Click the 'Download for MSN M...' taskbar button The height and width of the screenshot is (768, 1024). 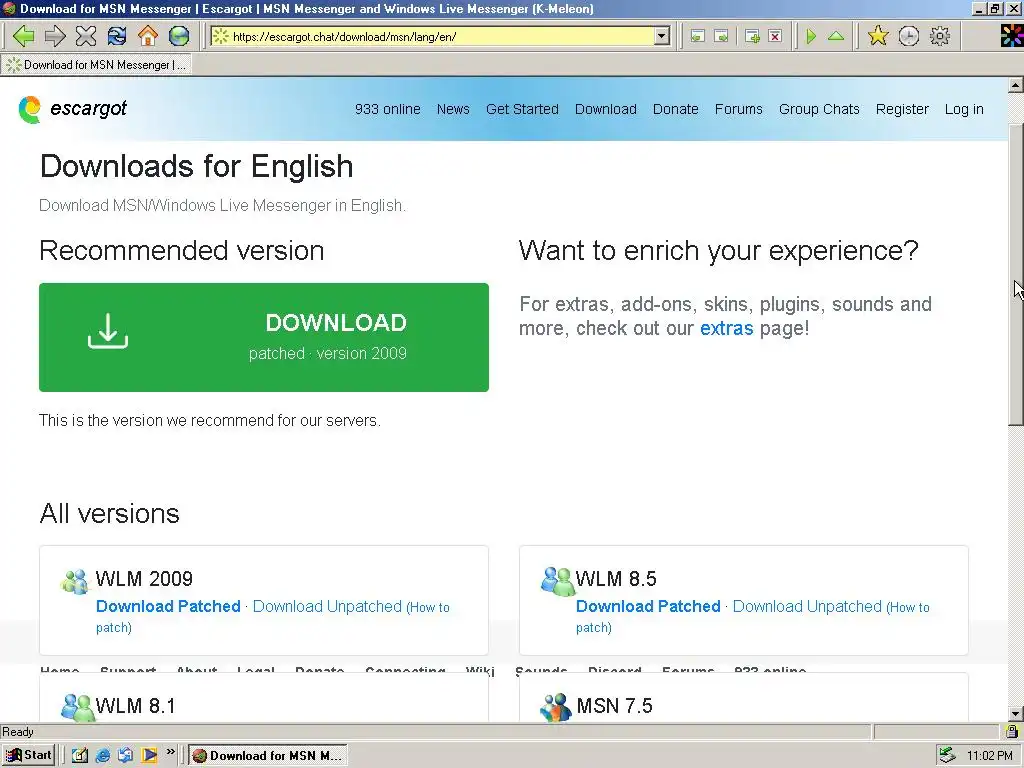pyautogui.click(x=268, y=756)
